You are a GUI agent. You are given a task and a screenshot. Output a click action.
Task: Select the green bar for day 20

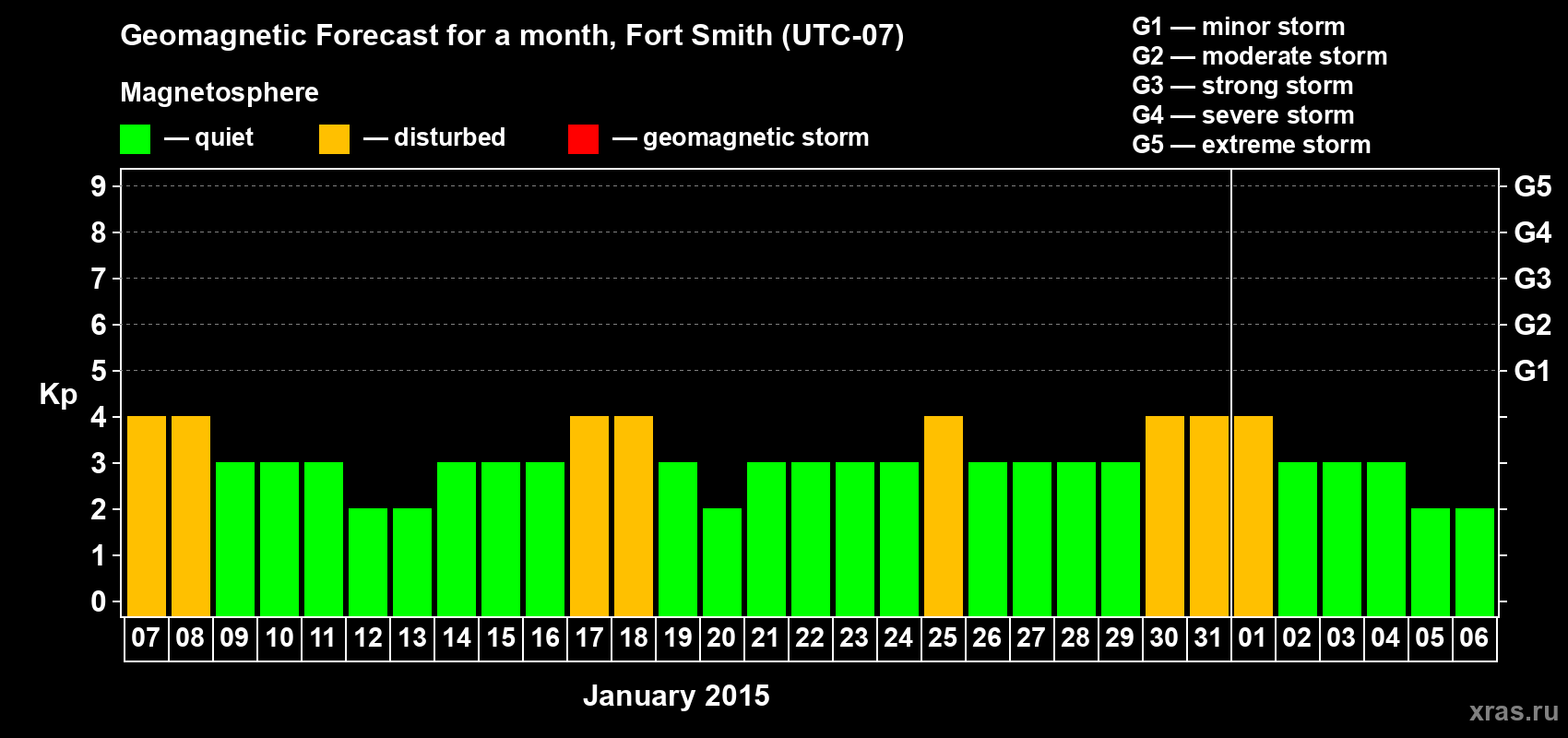pyautogui.click(x=722, y=562)
